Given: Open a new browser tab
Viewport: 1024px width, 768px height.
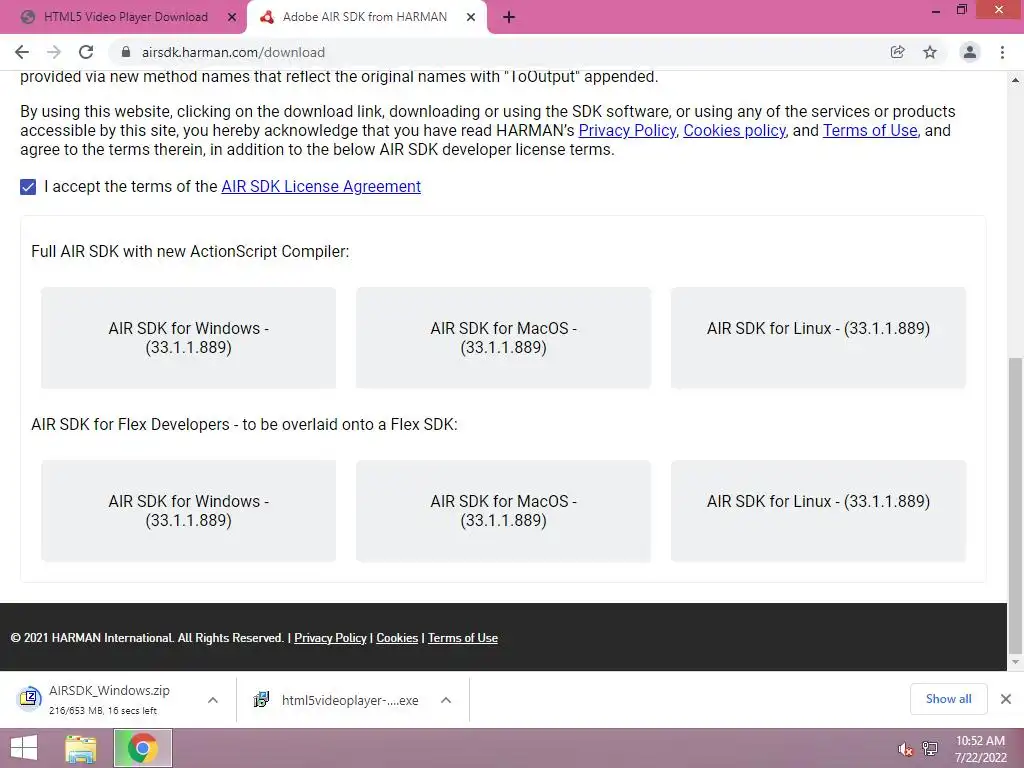Looking at the screenshot, I should 509,17.
